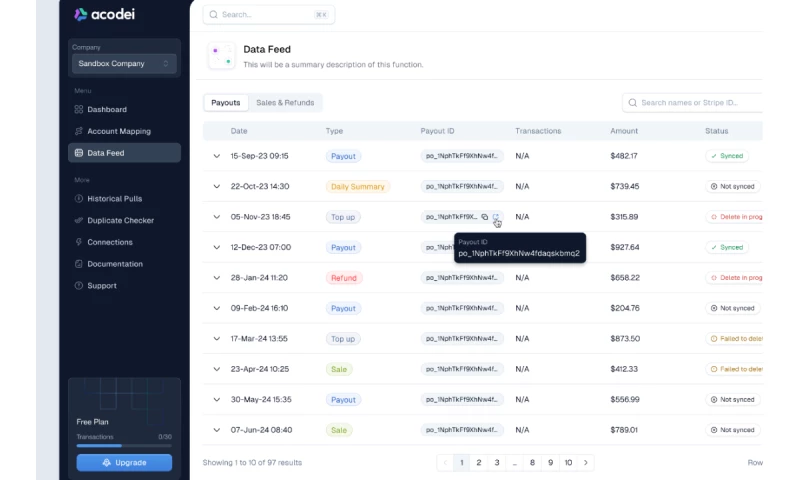Open the Duplicate Checker tool
800x480 pixels.
tap(120, 220)
